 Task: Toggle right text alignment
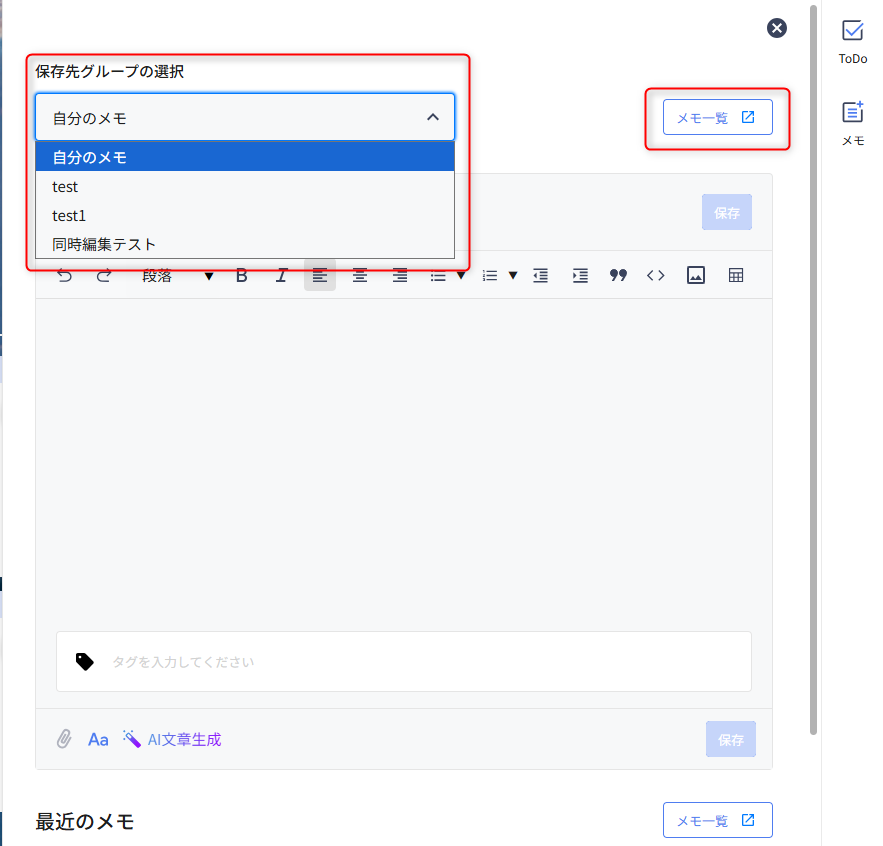400,276
